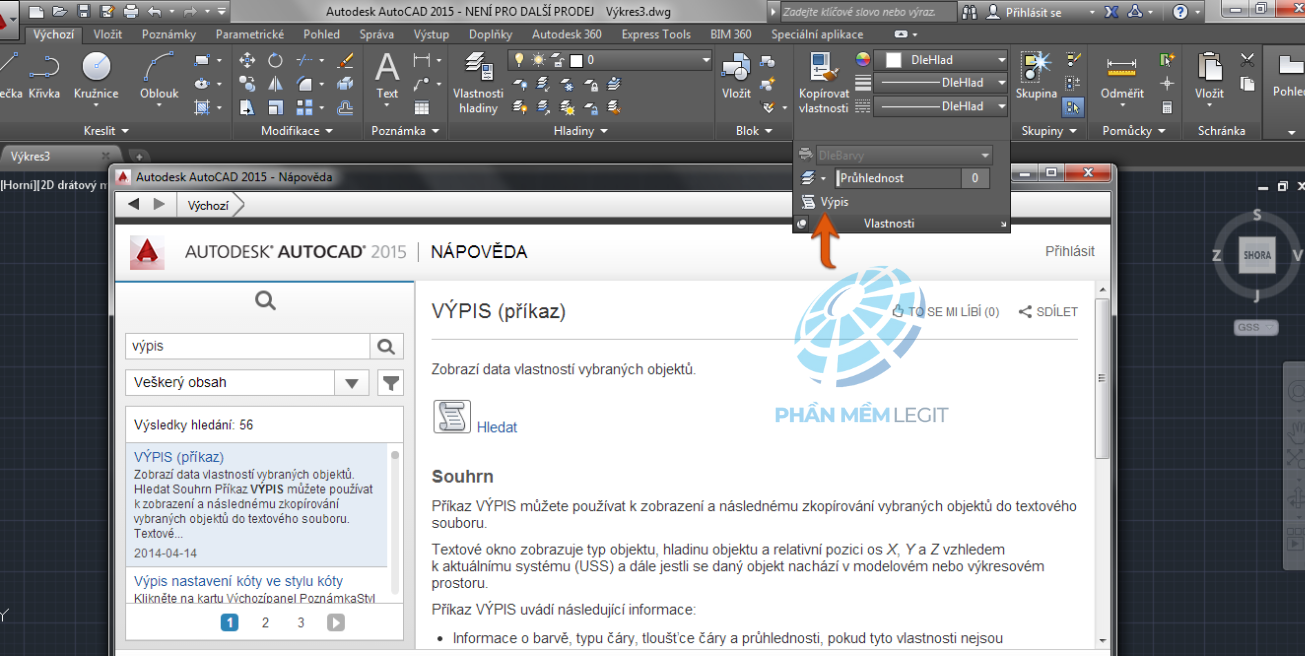Click the Undo arrow in quick access toolbar

154,12
